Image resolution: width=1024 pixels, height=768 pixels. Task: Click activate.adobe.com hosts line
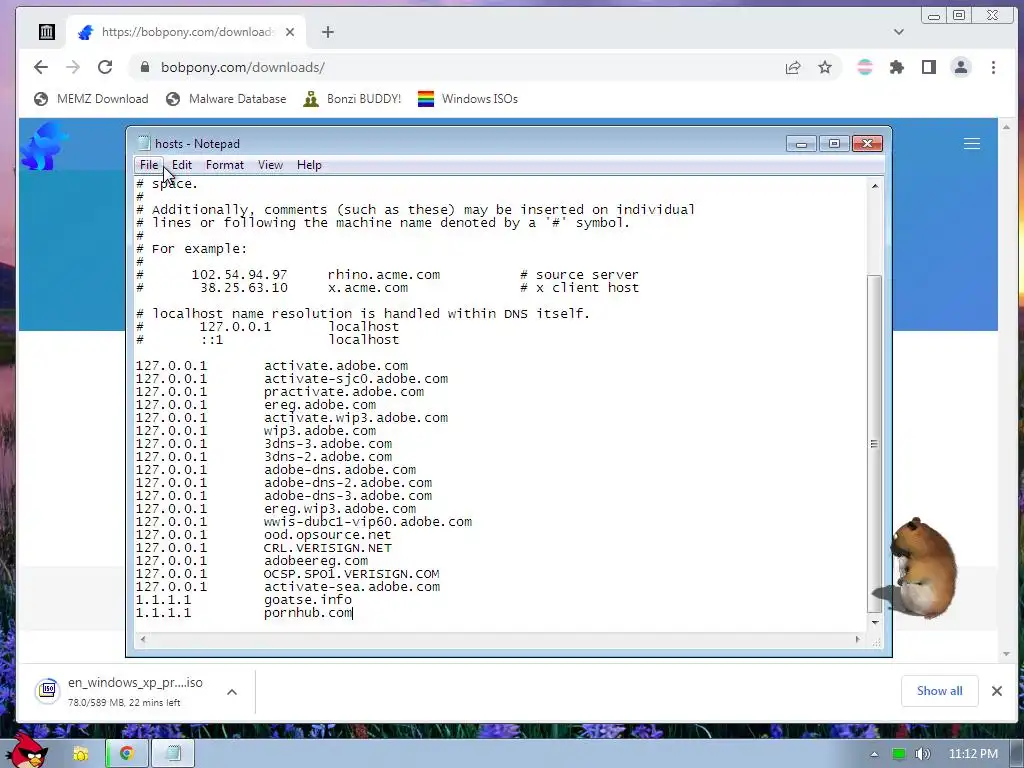click(x=272, y=366)
